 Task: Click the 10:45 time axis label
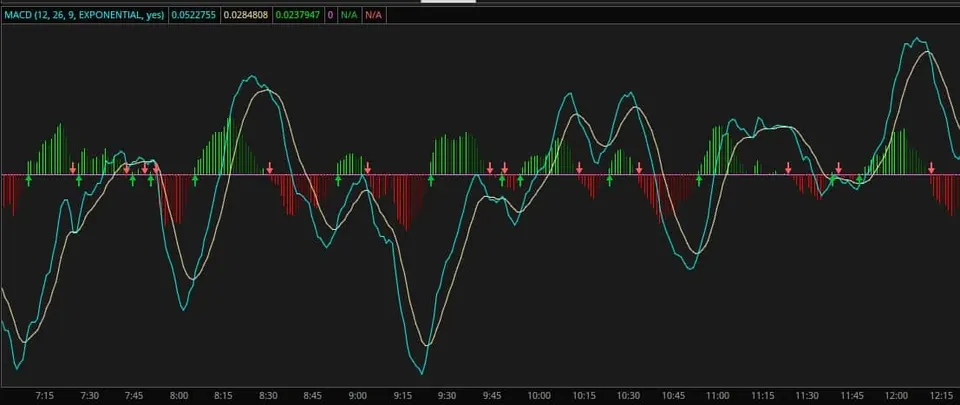673,395
